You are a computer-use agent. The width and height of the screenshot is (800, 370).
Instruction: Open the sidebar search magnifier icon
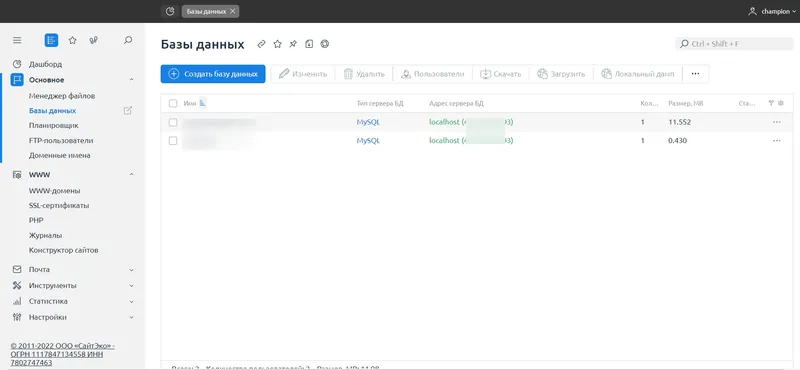pyautogui.click(x=128, y=40)
